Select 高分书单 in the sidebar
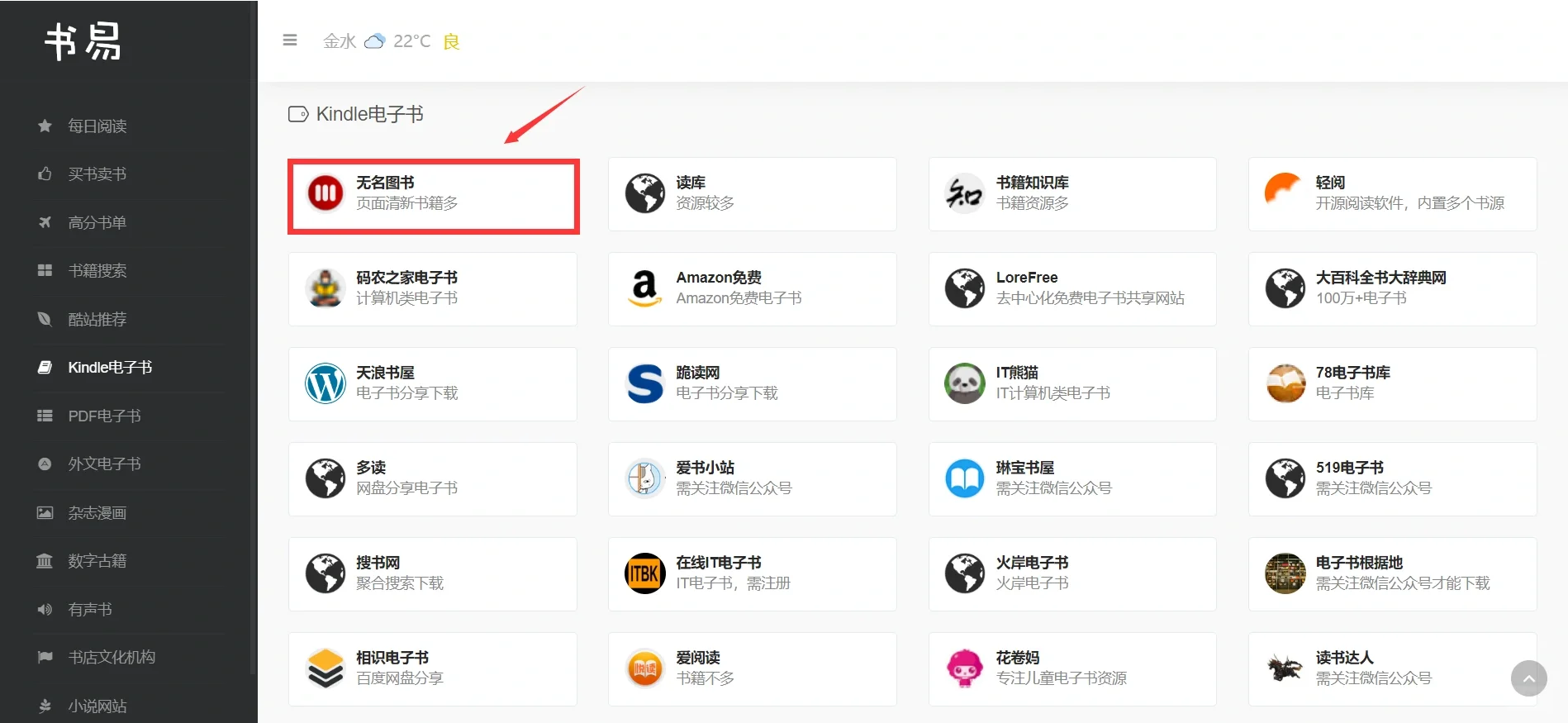Image resolution: width=1568 pixels, height=723 pixels. tap(97, 222)
